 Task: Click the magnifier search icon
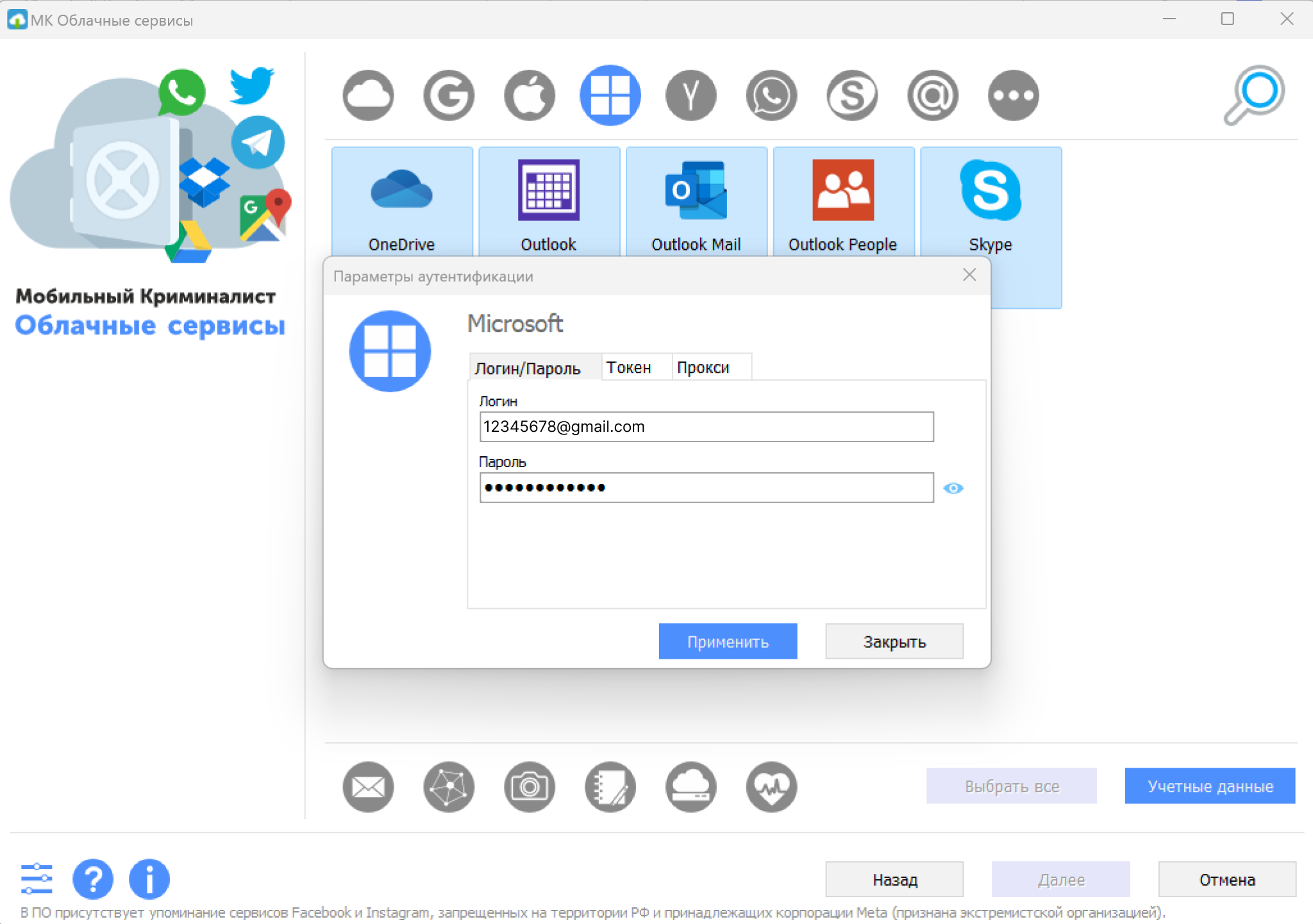[1255, 95]
